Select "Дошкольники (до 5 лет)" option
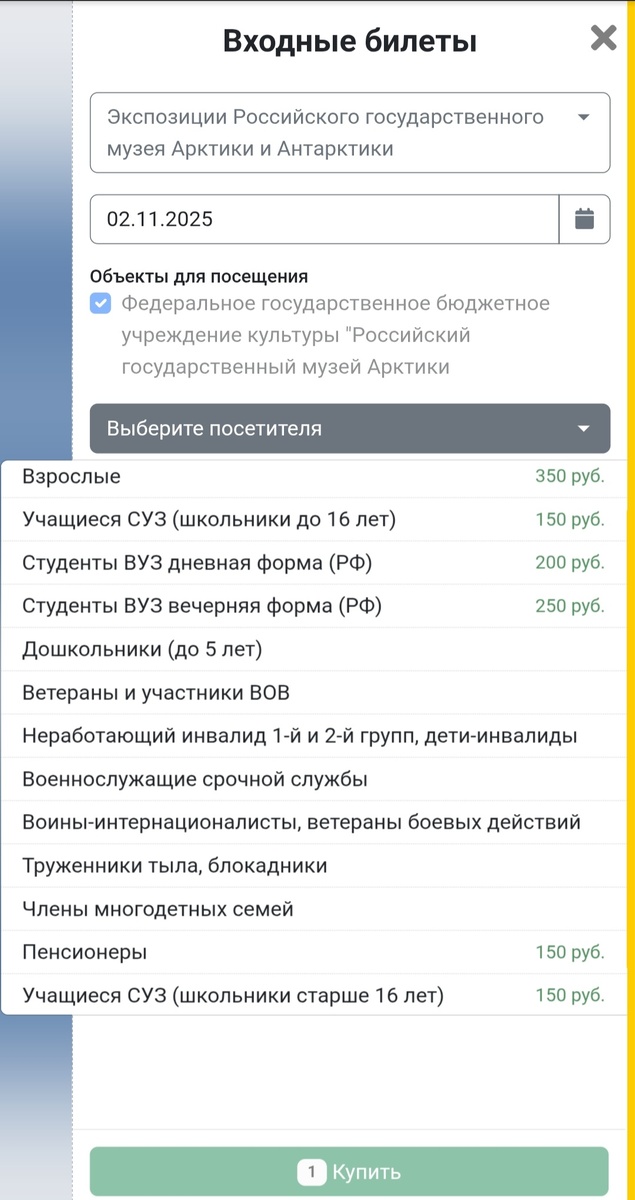The image size is (635, 1200). tap(300, 649)
